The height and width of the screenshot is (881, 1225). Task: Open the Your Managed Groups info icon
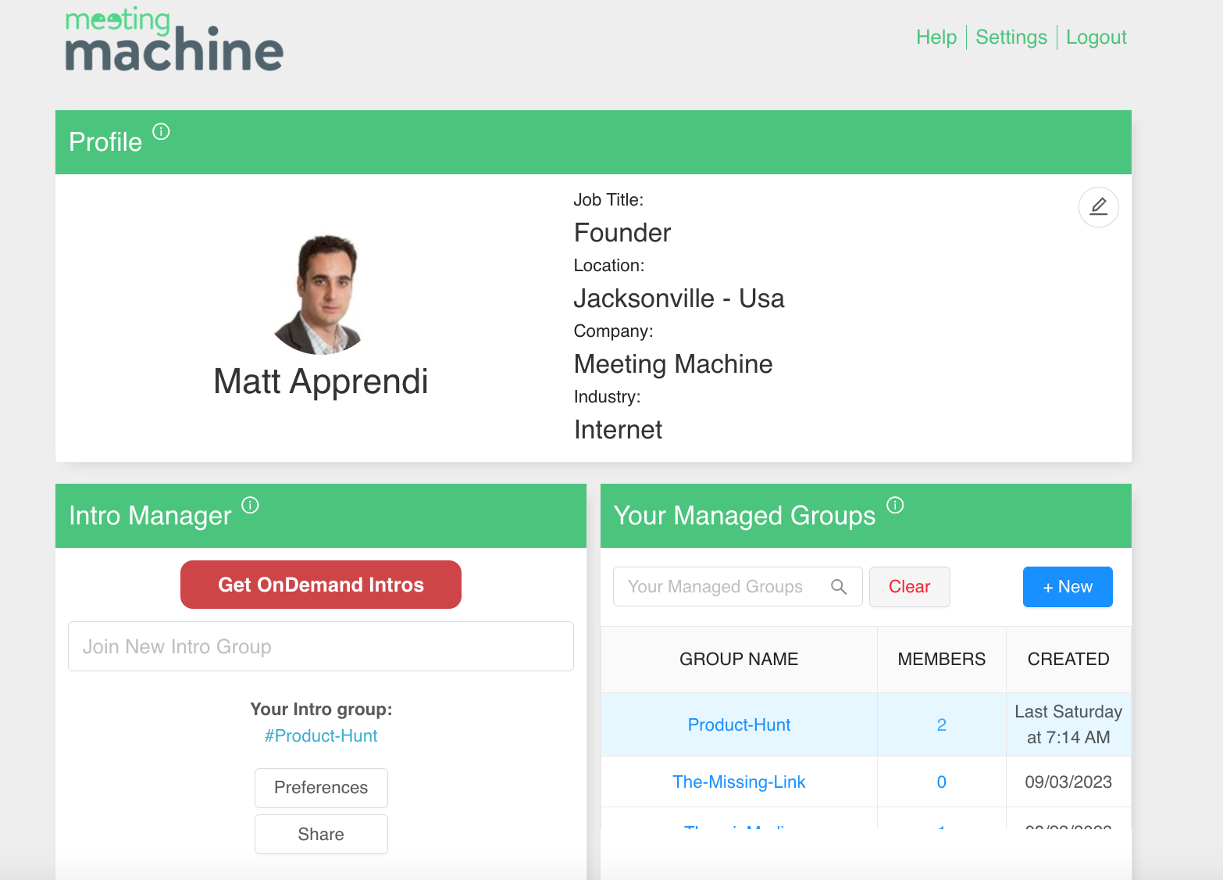tap(895, 505)
